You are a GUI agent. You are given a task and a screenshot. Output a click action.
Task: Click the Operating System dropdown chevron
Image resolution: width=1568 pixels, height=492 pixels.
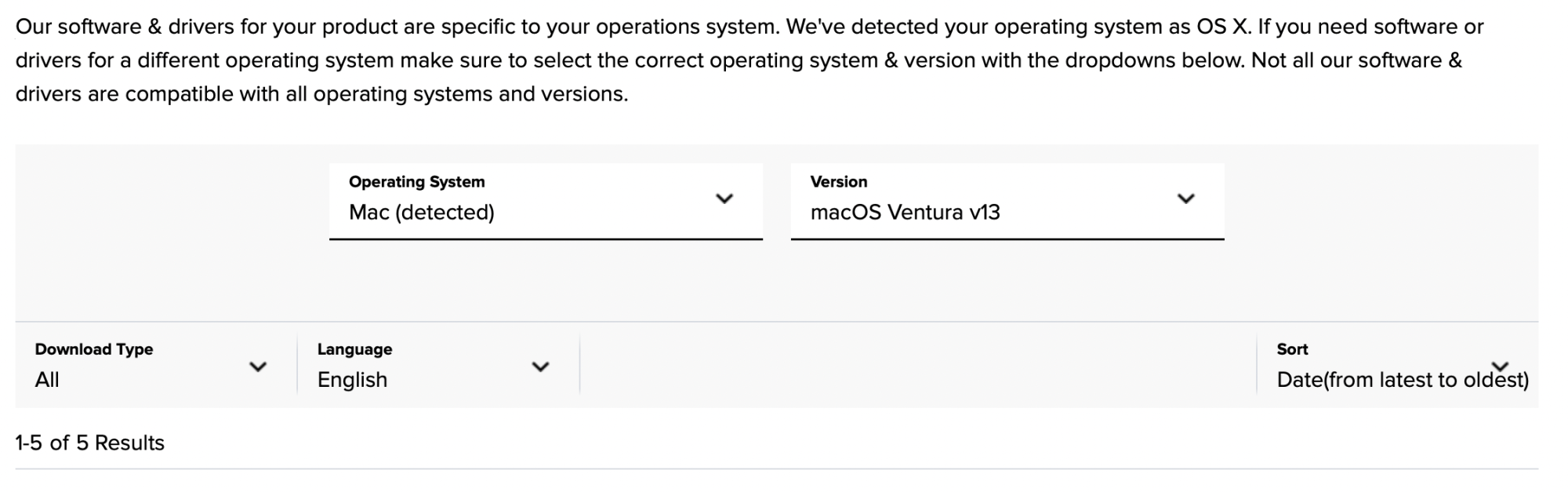[x=724, y=199]
